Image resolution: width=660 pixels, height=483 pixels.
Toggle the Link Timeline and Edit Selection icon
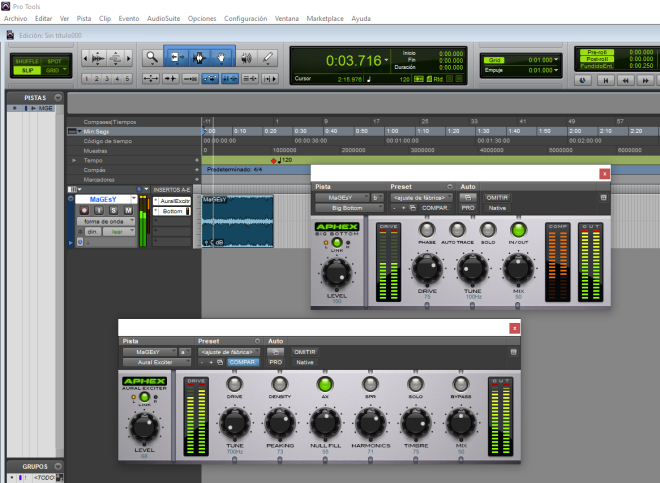[x=230, y=78]
